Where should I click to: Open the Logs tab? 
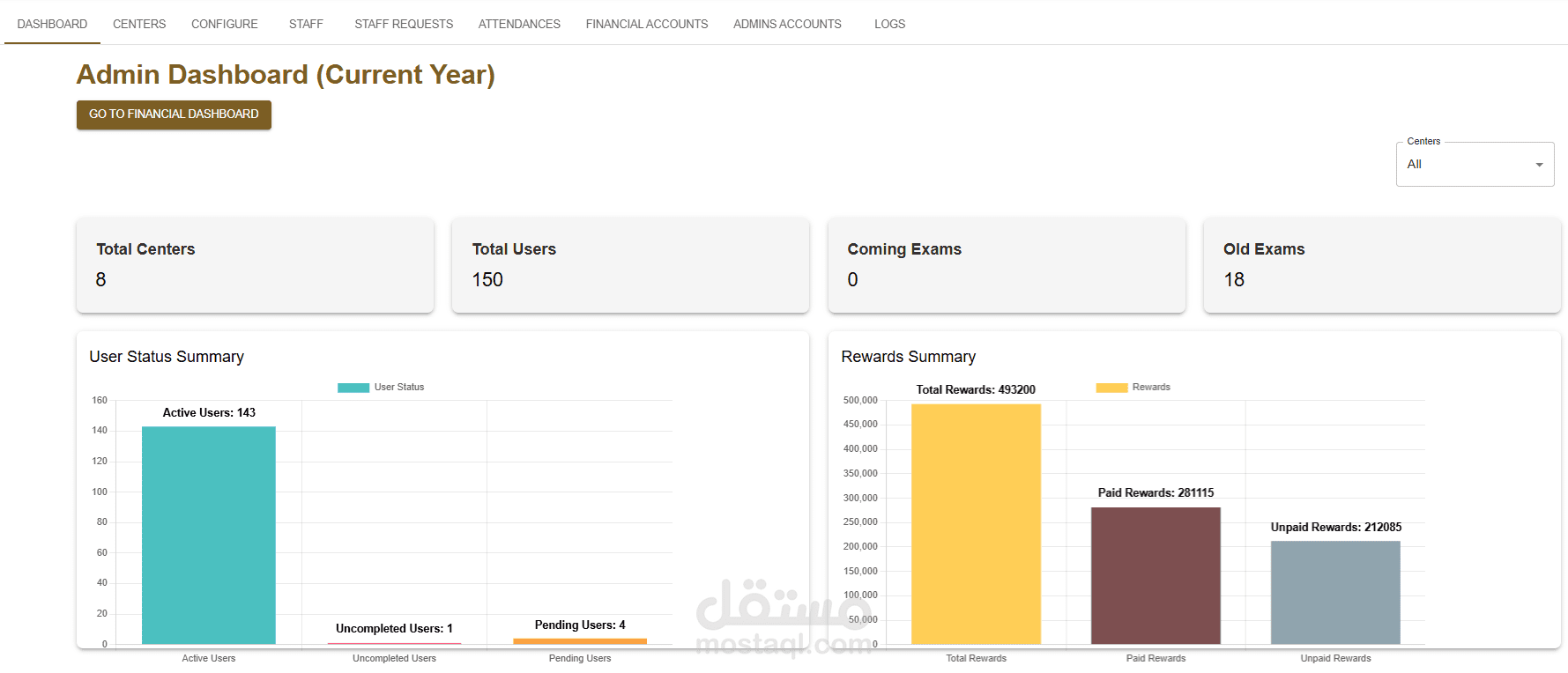pyautogui.click(x=889, y=24)
